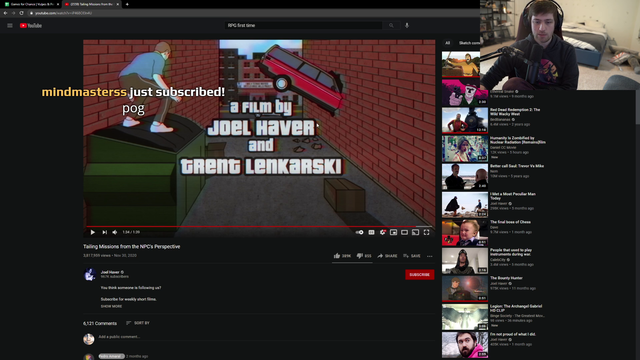Save the video to a playlist
640x360 pixels.
412,256
